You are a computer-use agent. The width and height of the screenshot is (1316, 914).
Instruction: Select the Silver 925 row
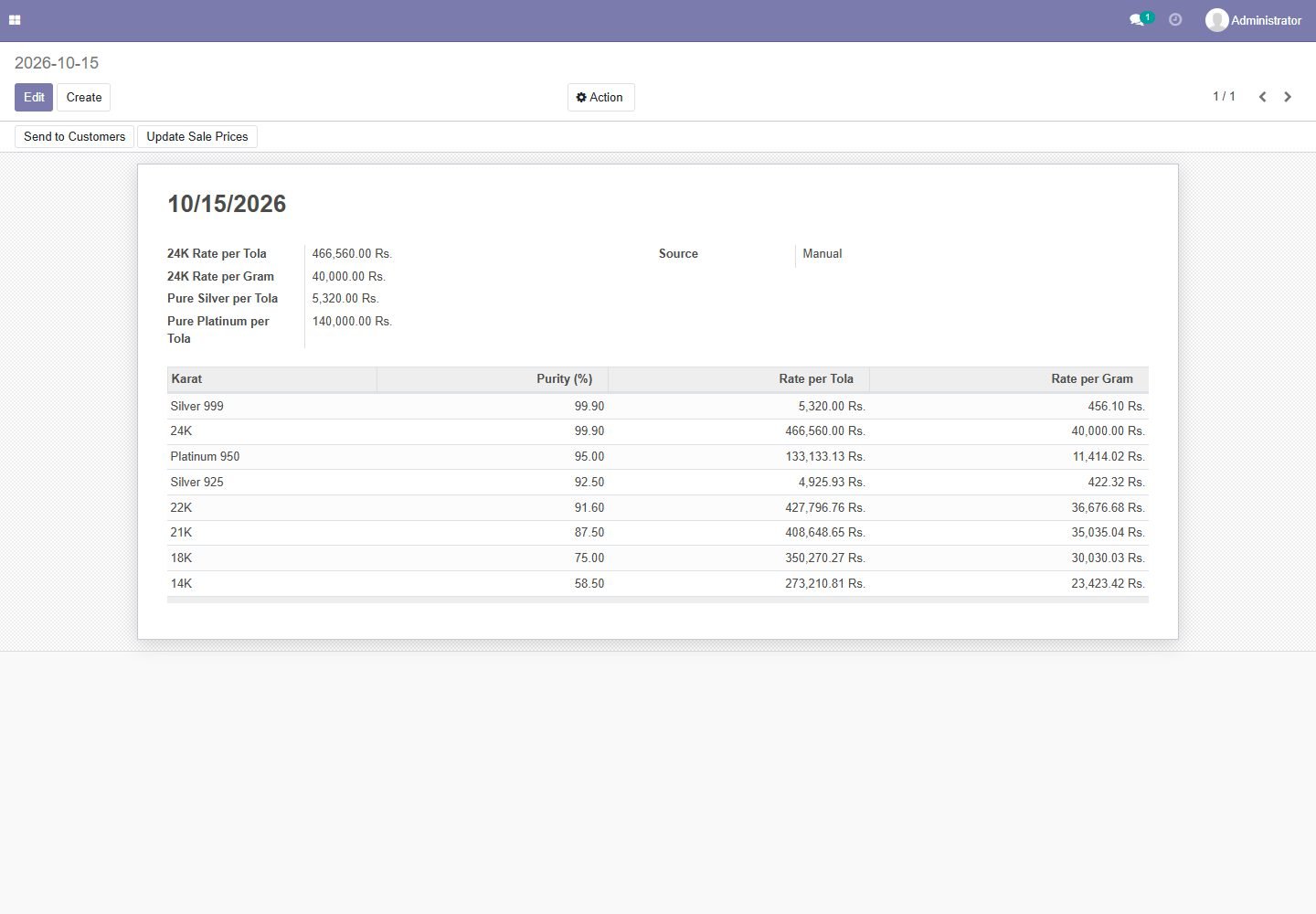[657, 483]
